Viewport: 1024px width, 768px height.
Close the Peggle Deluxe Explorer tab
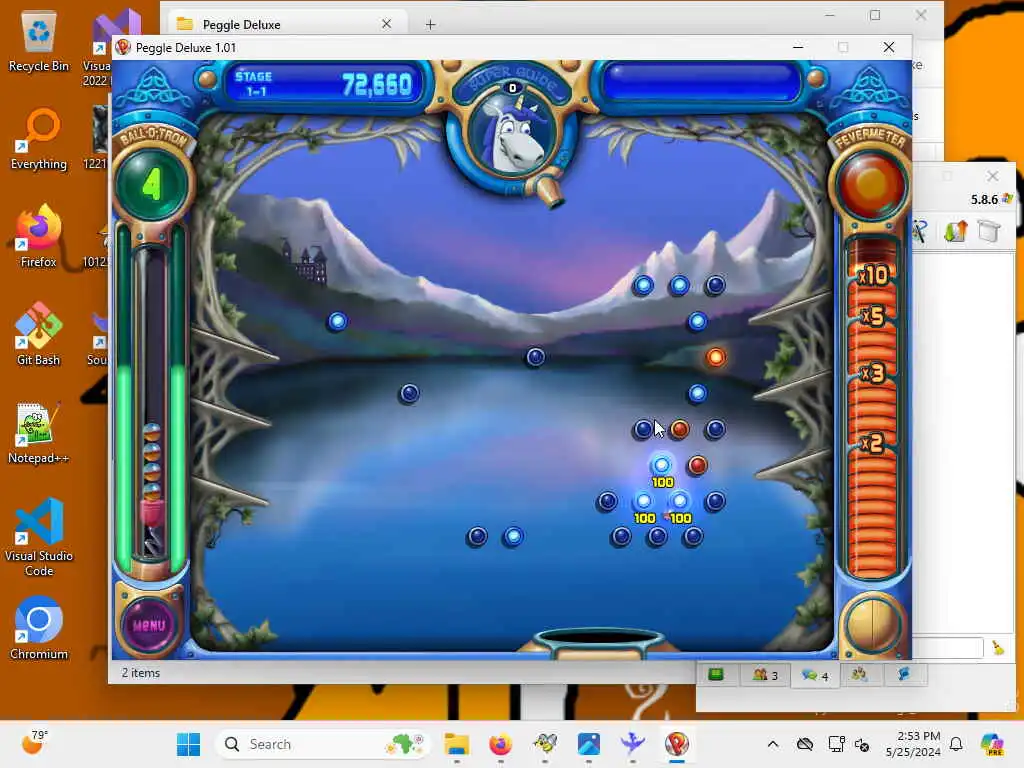tap(386, 24)
